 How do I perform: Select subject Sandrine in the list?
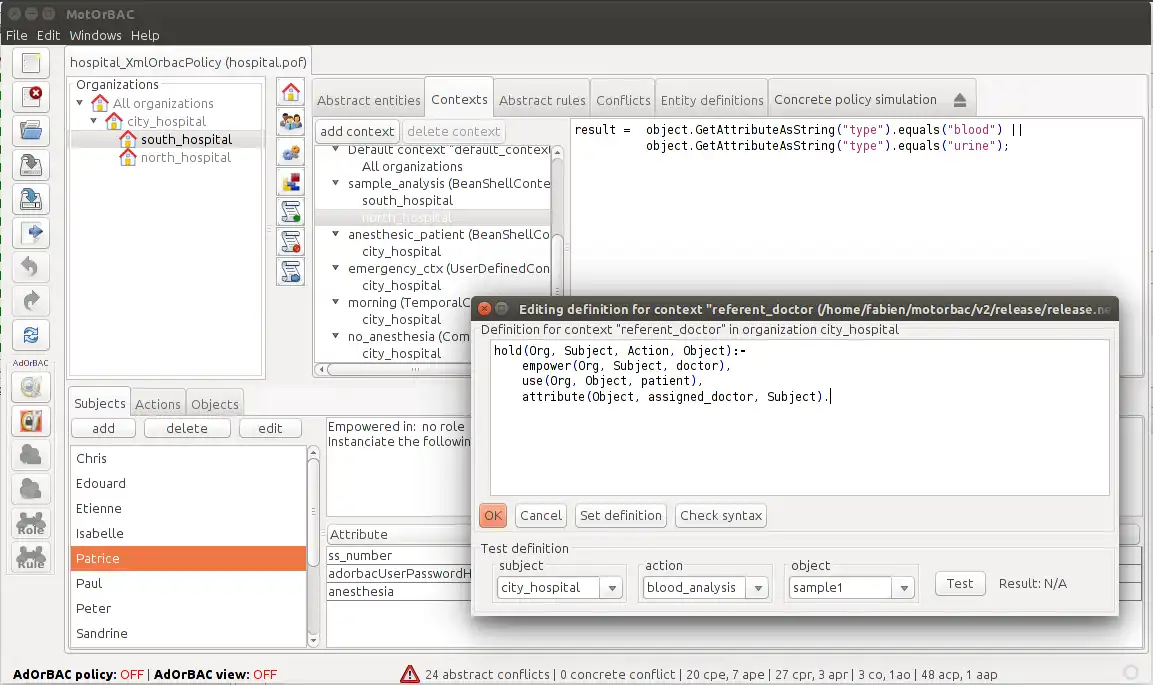point(188,634)
